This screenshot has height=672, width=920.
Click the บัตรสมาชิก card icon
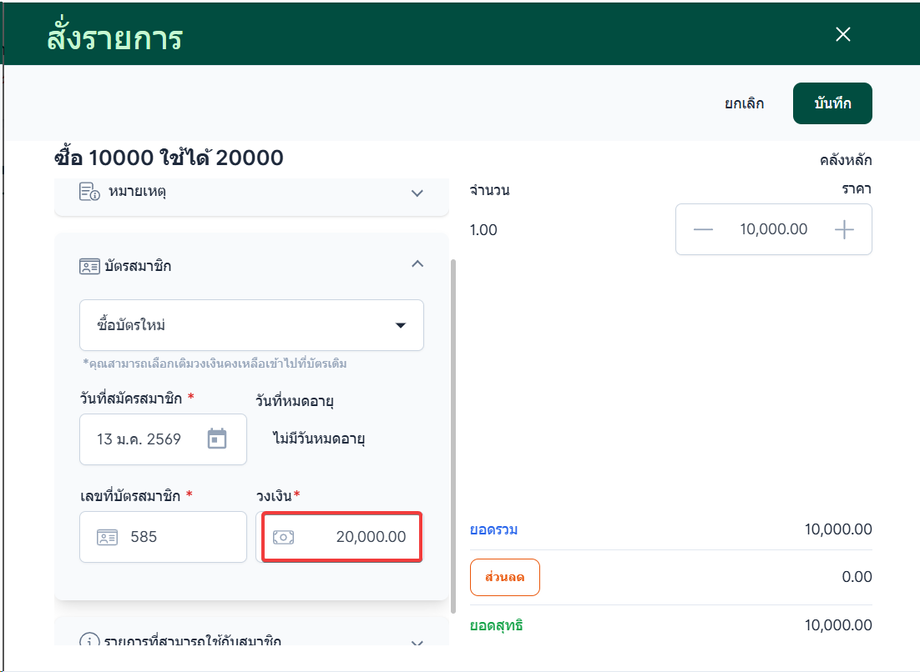point(89,266)
